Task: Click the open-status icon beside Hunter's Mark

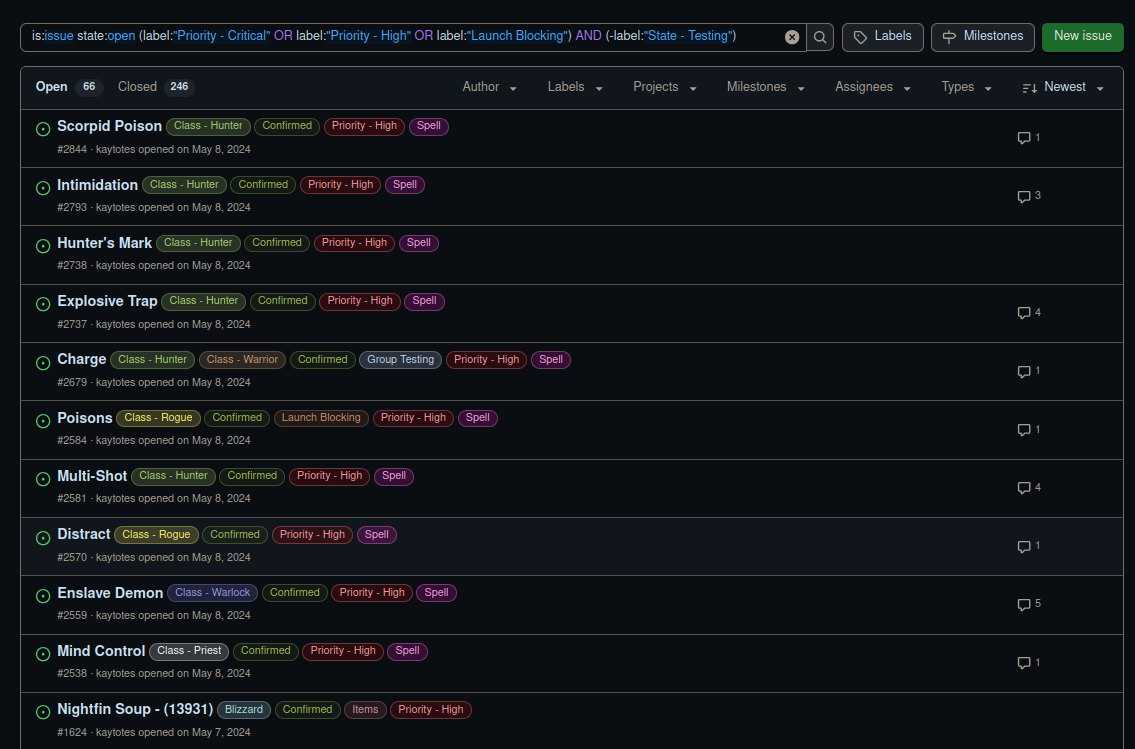Action: pyautogui.click(x=43, y=245)
